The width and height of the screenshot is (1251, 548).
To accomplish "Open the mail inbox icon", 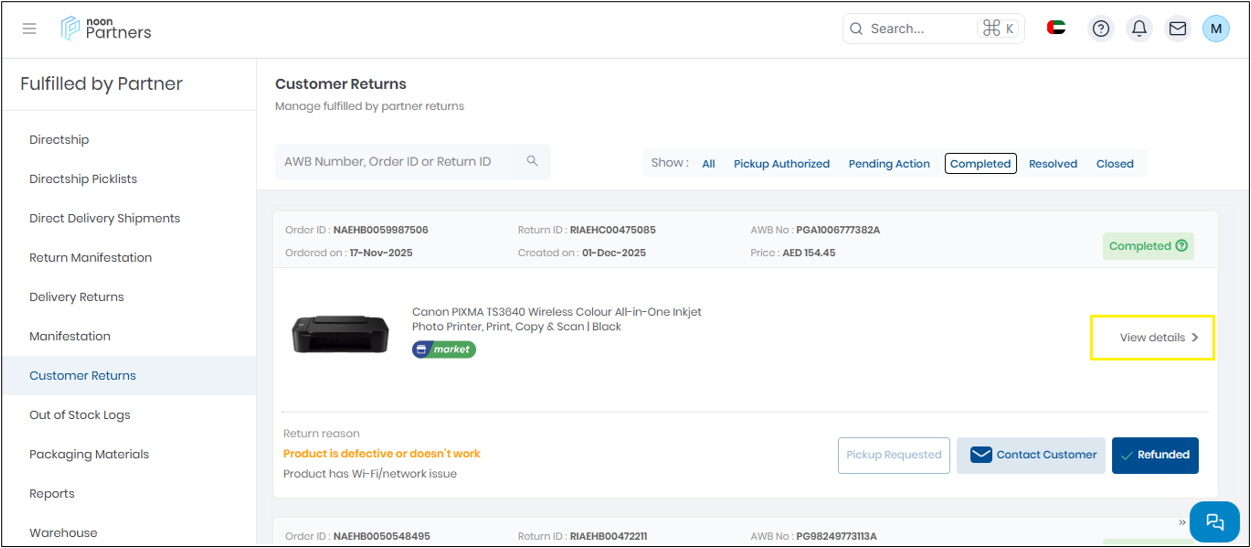I will click(x=1178, y=29).
